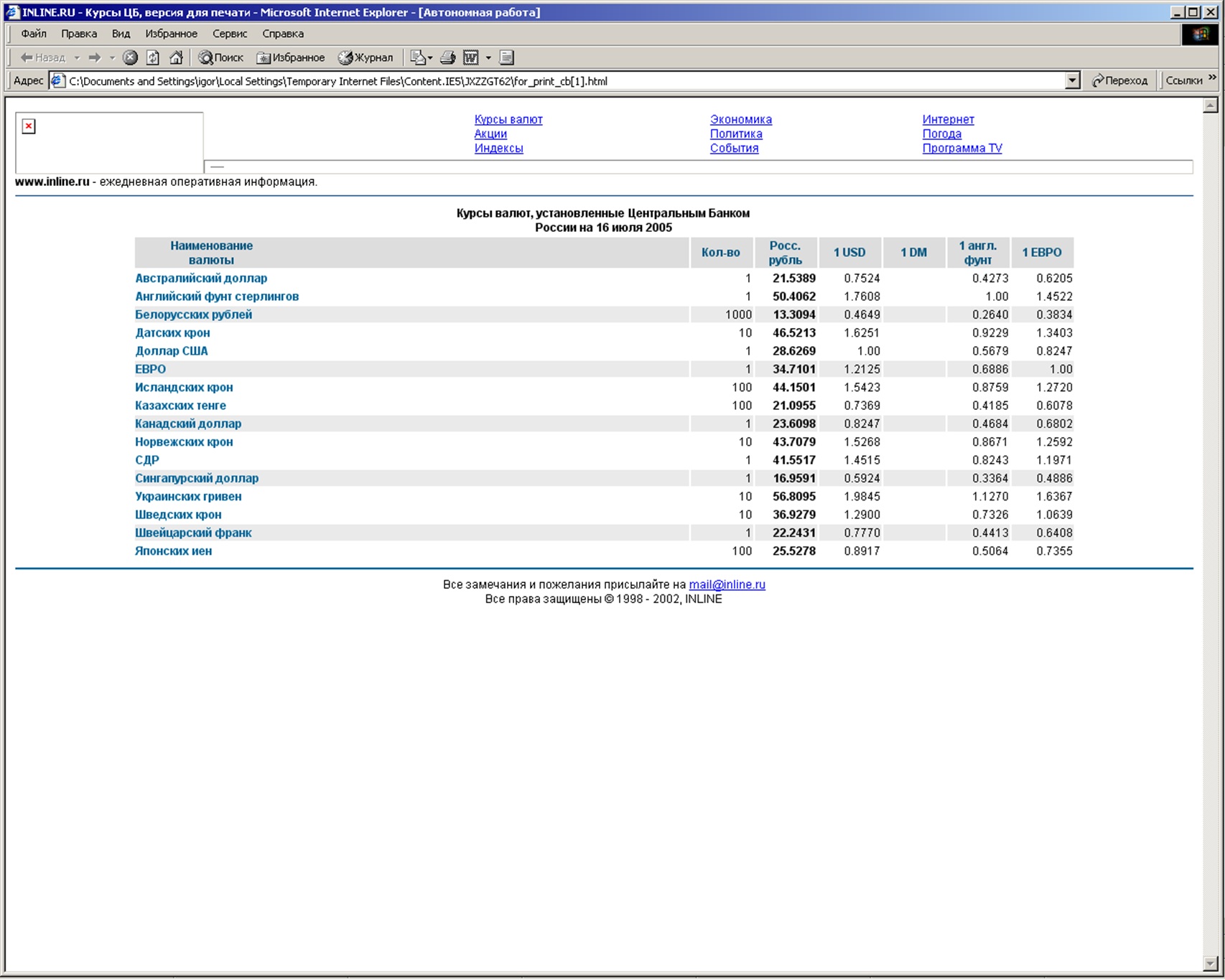Select the ЕВРО row name

point(150,369)
